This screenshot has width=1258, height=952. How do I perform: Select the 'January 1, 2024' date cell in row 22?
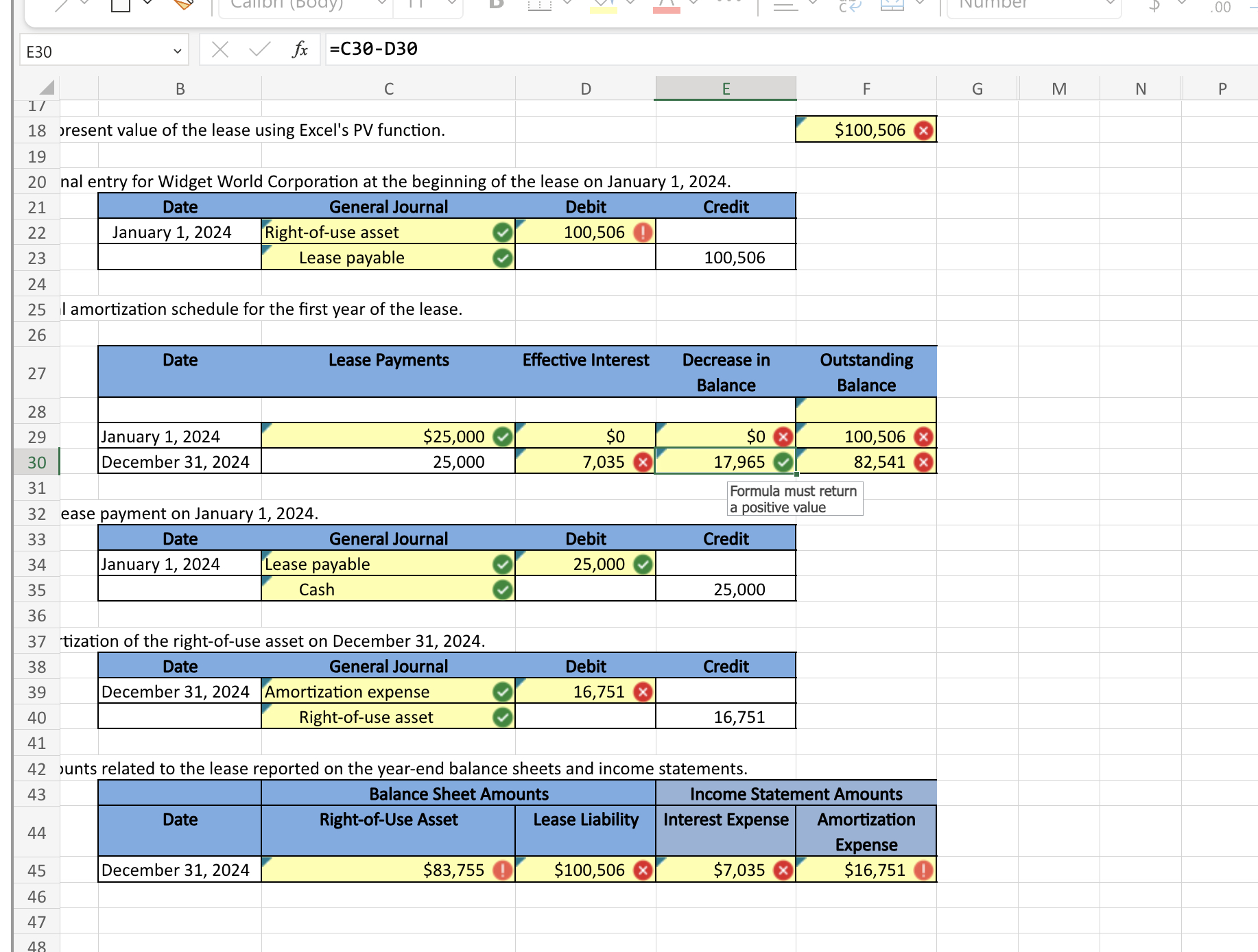(180, 233)
